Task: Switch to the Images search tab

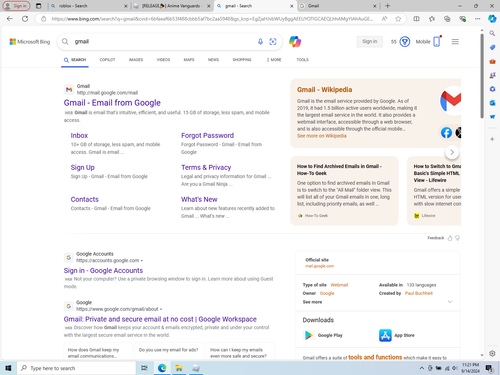Action: coord(136,60)
